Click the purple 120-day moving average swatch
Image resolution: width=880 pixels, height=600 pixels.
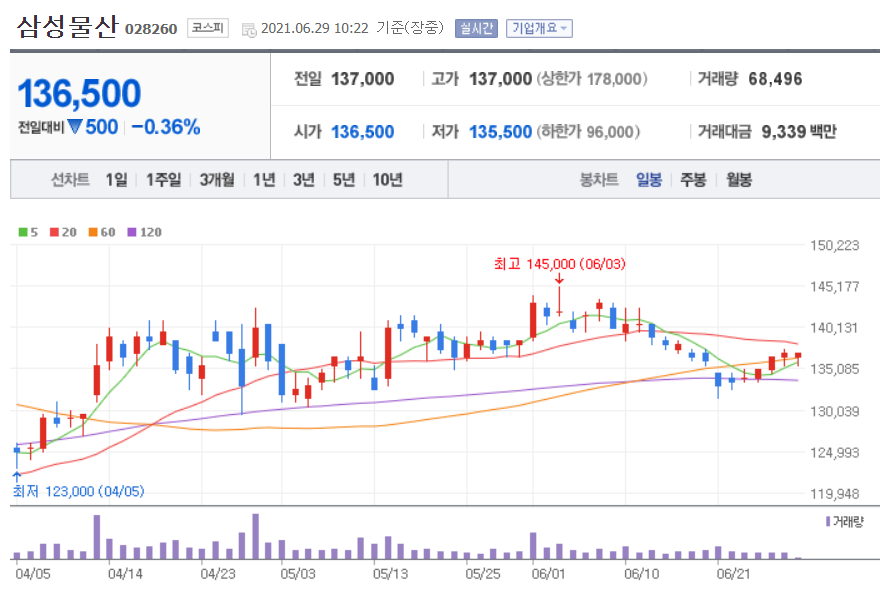pos(132,232)
